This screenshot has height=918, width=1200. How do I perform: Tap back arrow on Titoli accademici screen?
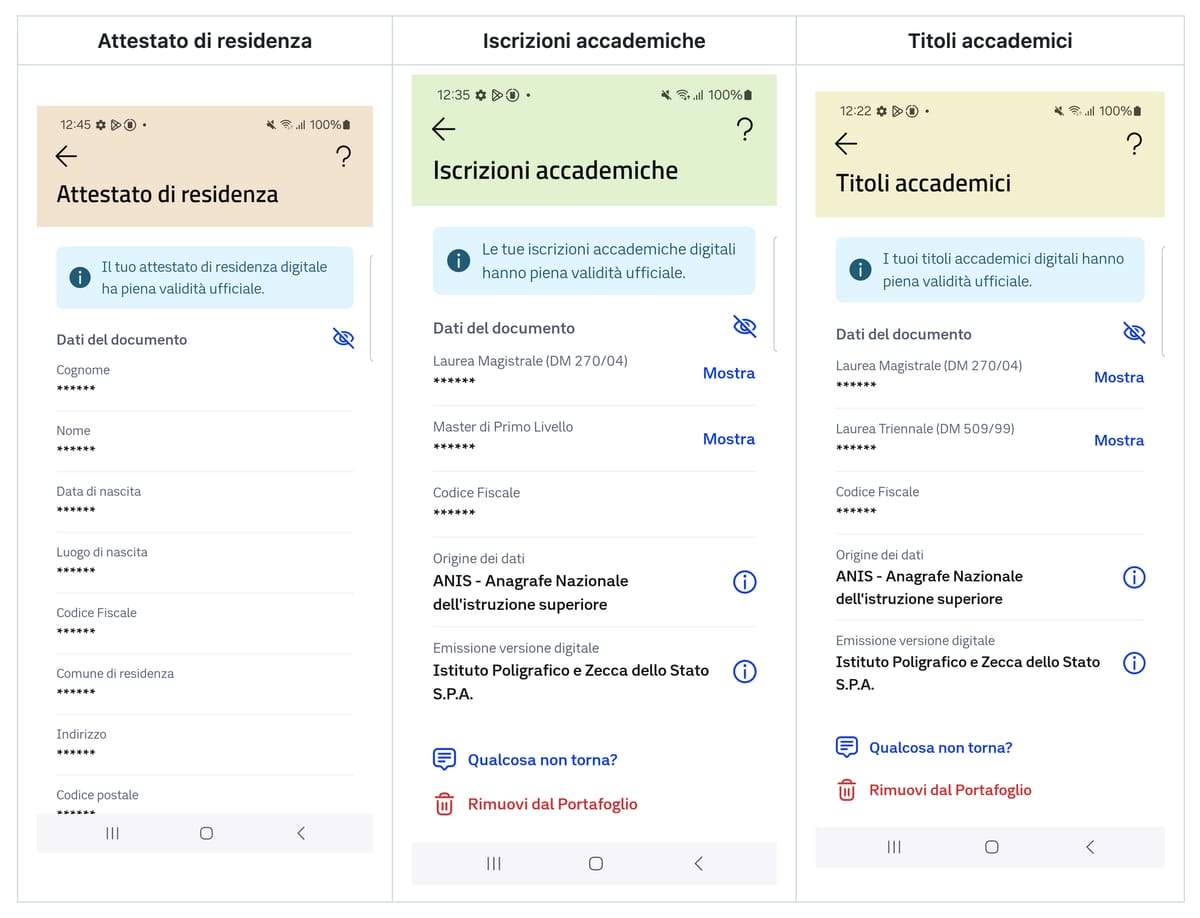point(846,144)
